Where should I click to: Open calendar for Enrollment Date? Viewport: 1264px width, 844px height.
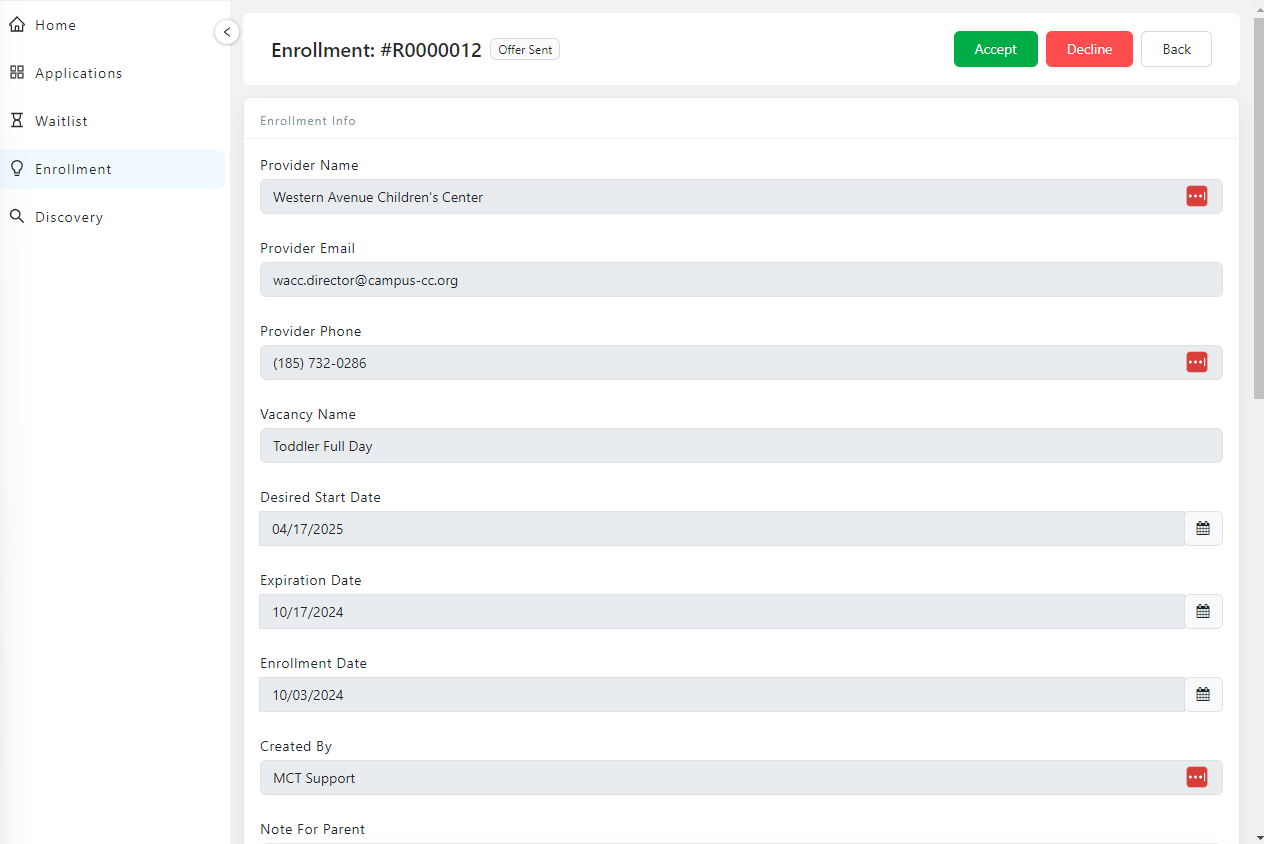pos(1203,695)
